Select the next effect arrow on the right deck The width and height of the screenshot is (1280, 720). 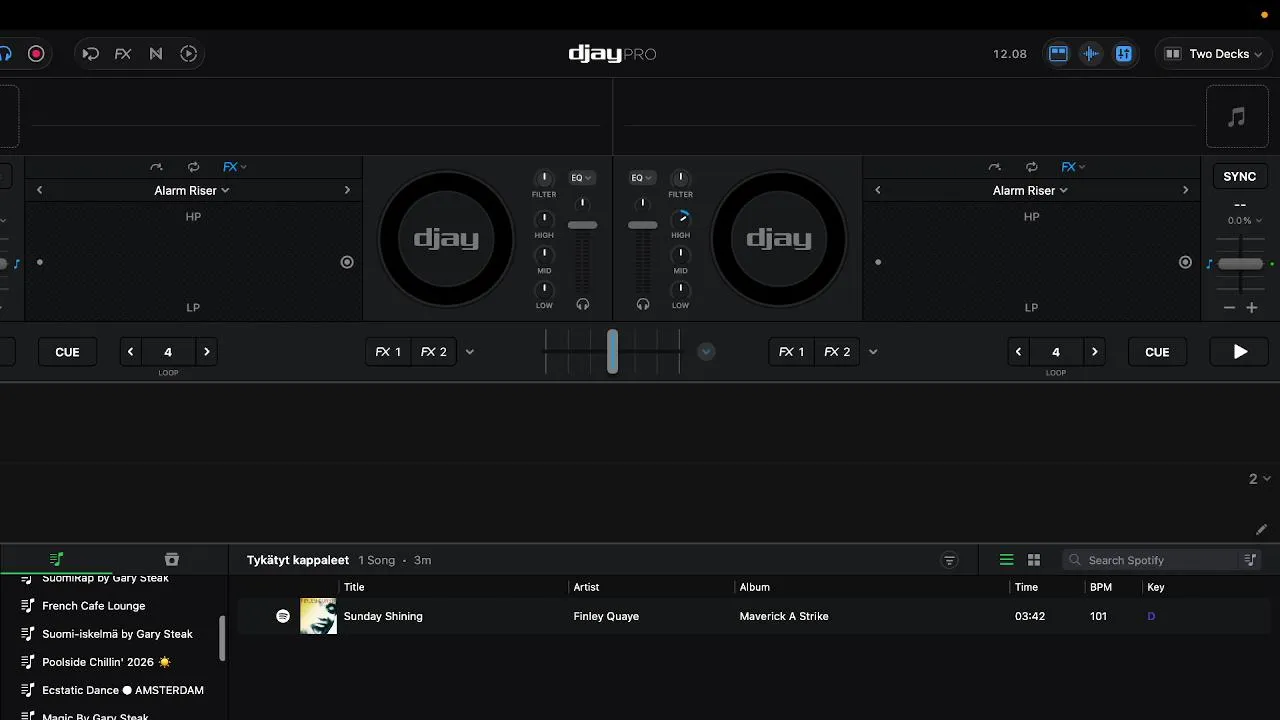(x=1186, y=190)
